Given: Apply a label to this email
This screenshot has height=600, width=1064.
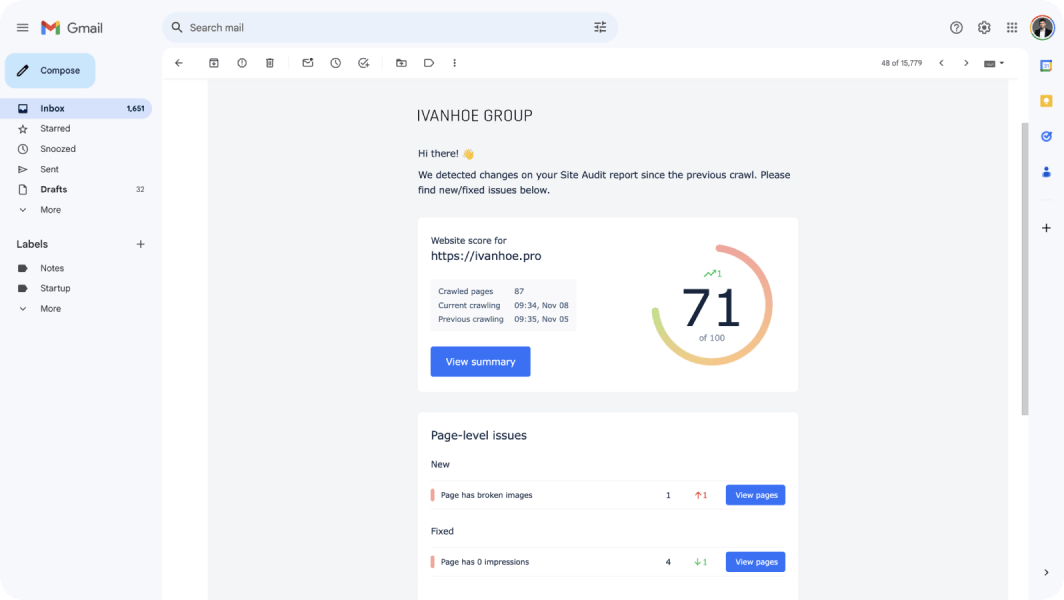Looking at the screenshot, I should pyautogui.click(x=429, y=63).
